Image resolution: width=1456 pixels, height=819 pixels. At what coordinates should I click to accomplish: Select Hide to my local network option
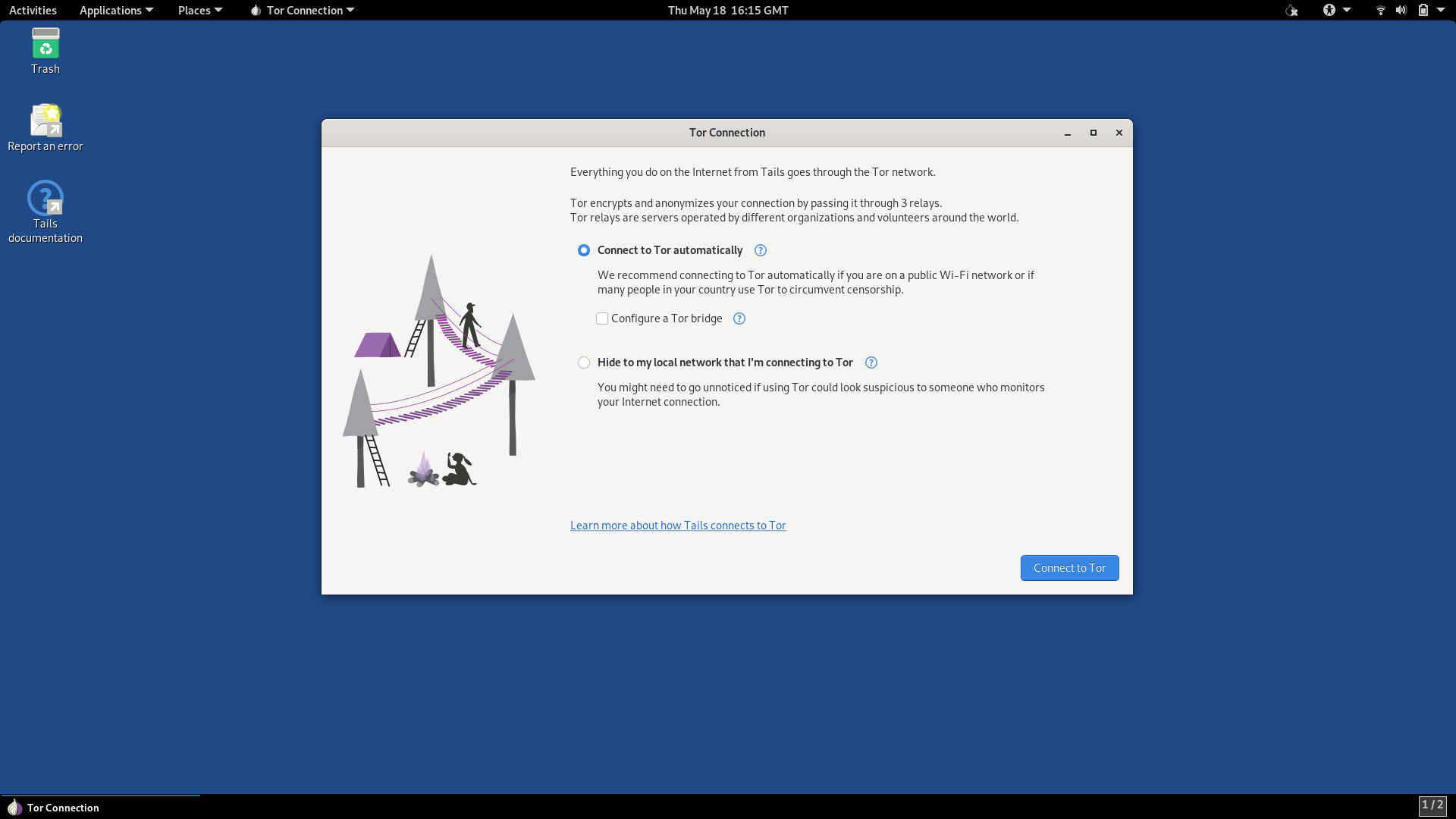584,362
